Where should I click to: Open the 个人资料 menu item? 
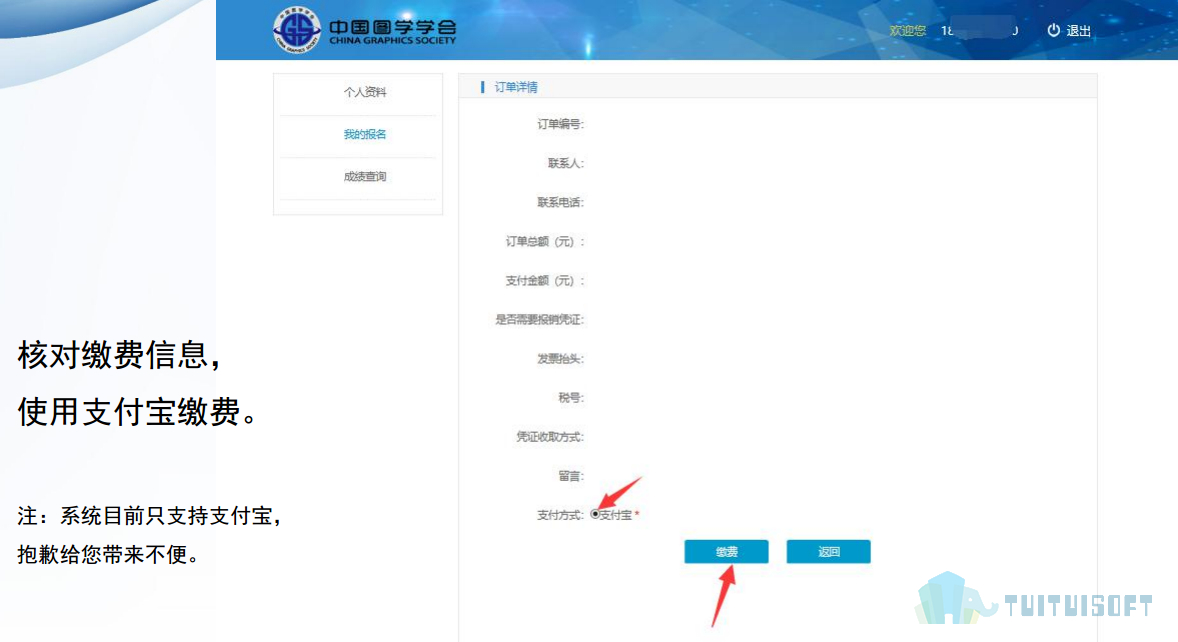click(x=365, y=92)
